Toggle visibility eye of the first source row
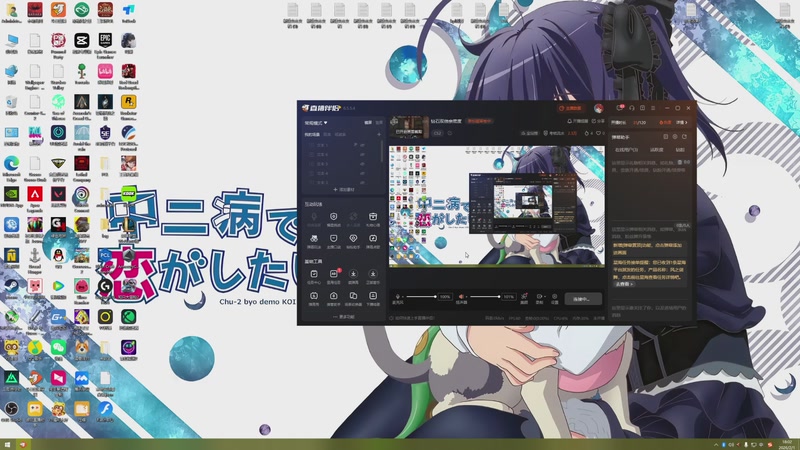The image size is (800, 450). click(x=363, y=145)
